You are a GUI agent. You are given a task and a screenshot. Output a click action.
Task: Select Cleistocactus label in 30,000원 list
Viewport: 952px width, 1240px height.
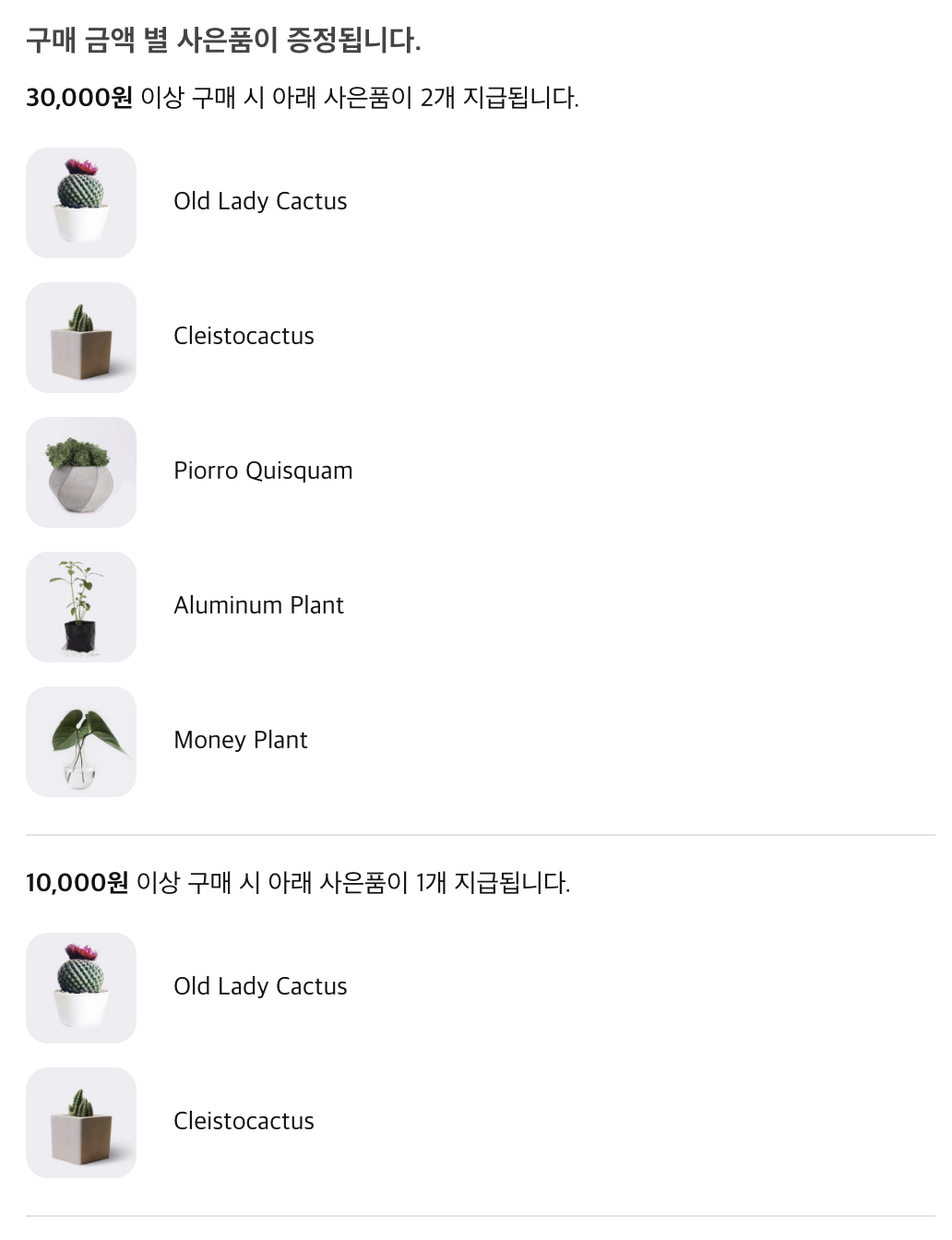pyautogui.click(x=244, y=336)
